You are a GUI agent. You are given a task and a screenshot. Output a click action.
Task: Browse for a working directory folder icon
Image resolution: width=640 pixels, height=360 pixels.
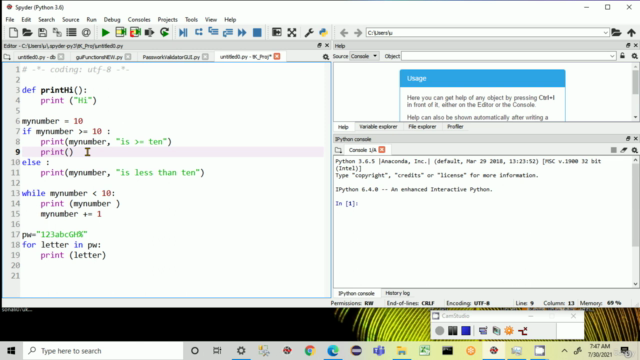click(x=616, y=33)
